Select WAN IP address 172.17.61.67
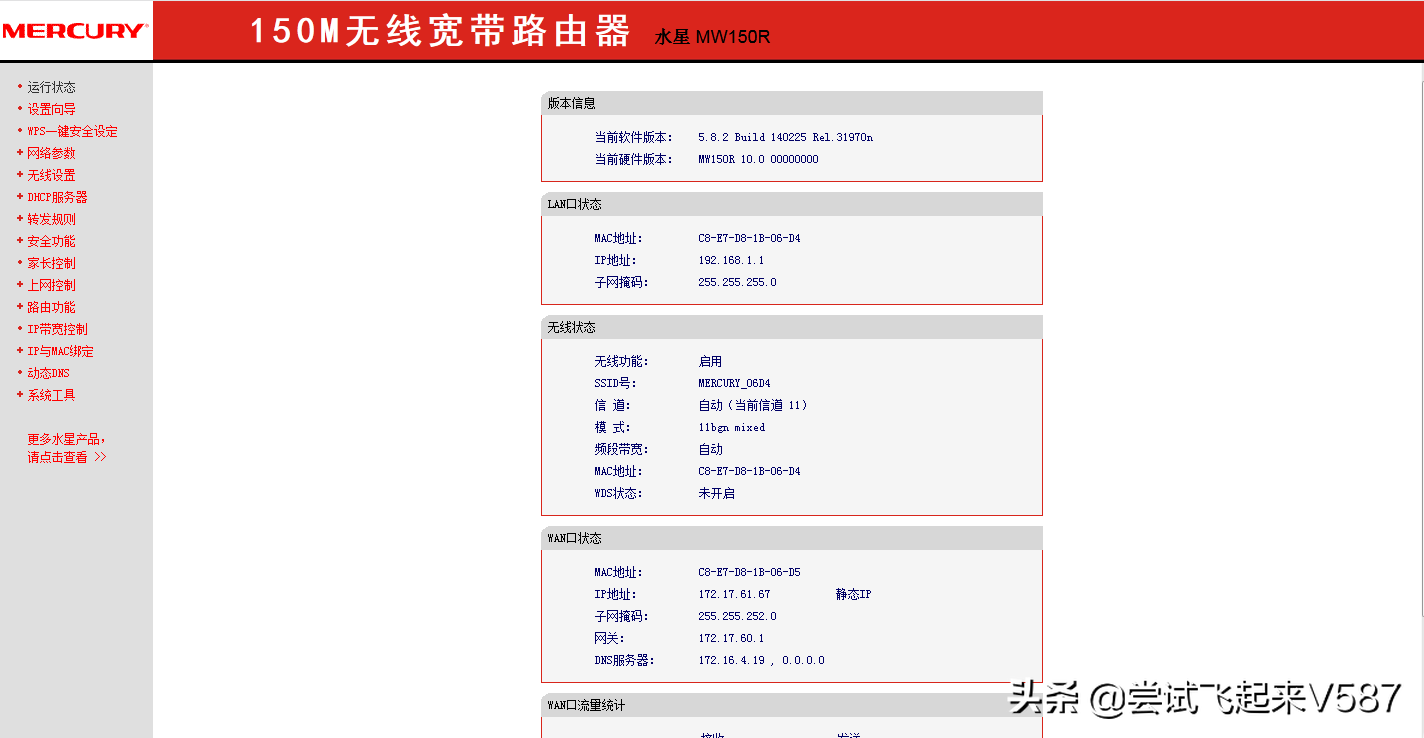This screenshot has width=1424, height=738. click(734, 594)
